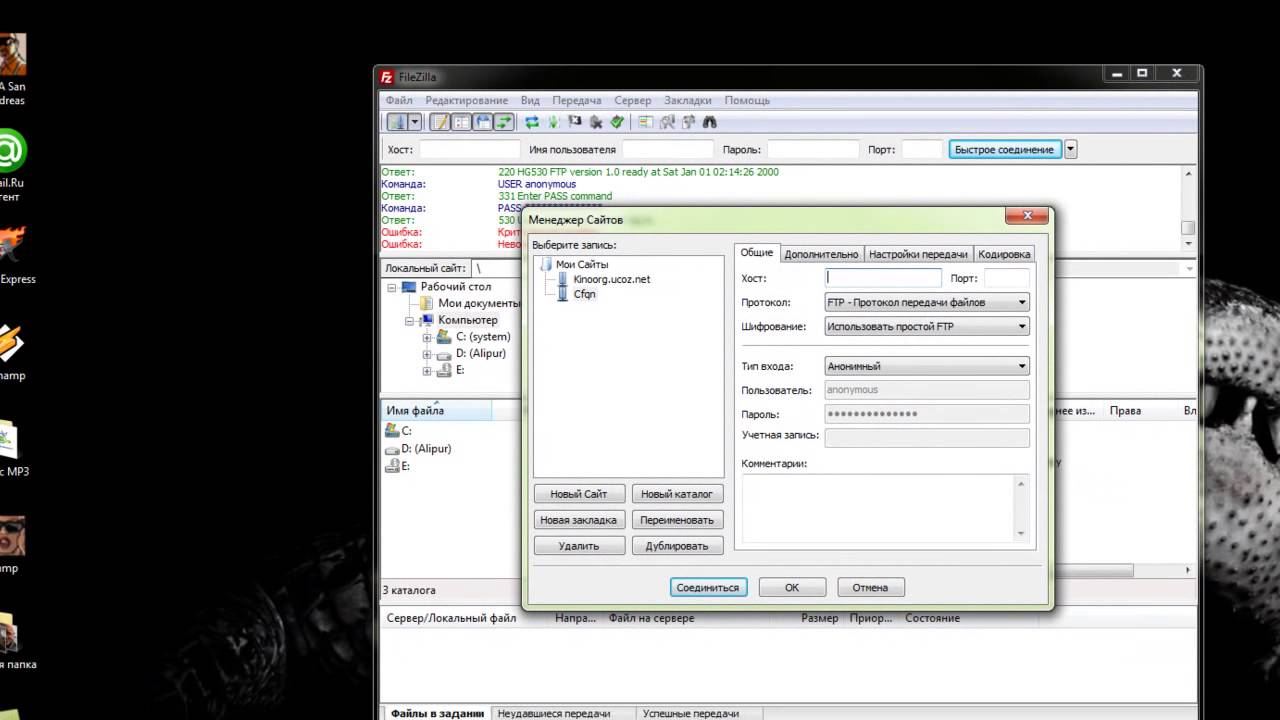Click the Mail.Ru Agent desktop icon
Screen dimensions: 1280x720
click(x=10, y=150)
